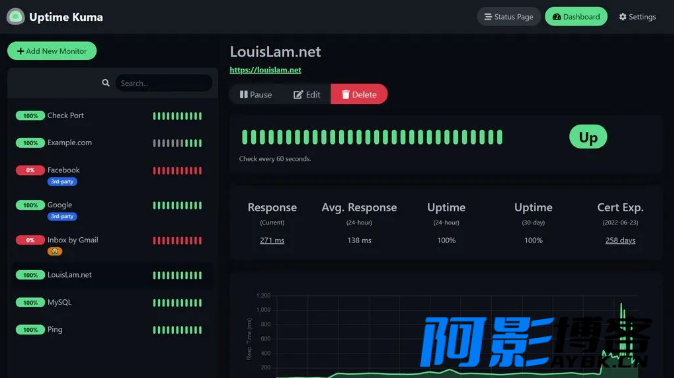Click the search magnifier icon
Image resolution: width=674 pixels, height=378 pixels.
coord(106,83)
